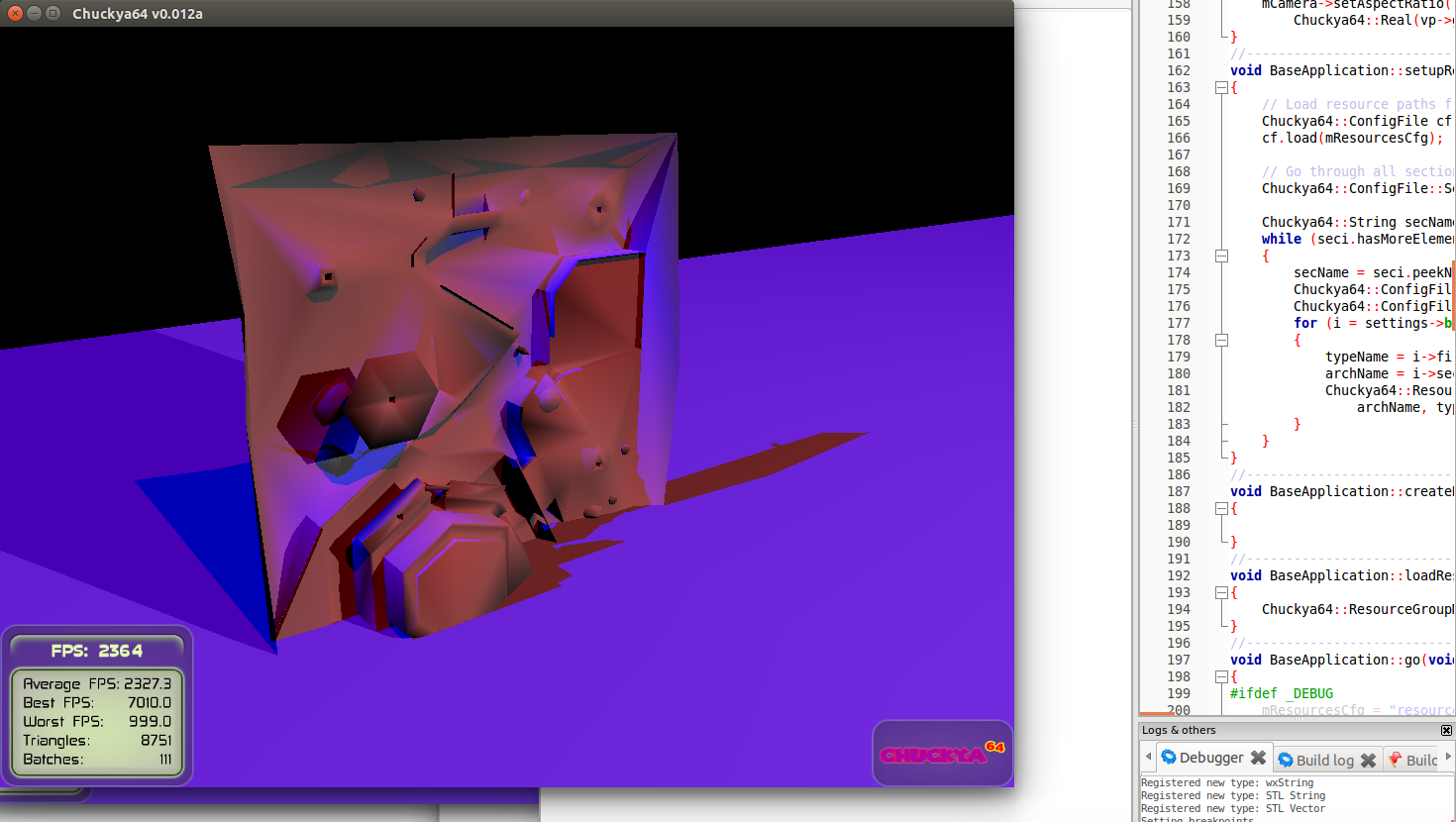Collapse the while-loop fold at line 173
Image resolution: width=1456 pixels, height=822 pixels.
(x=1222, y=257)
